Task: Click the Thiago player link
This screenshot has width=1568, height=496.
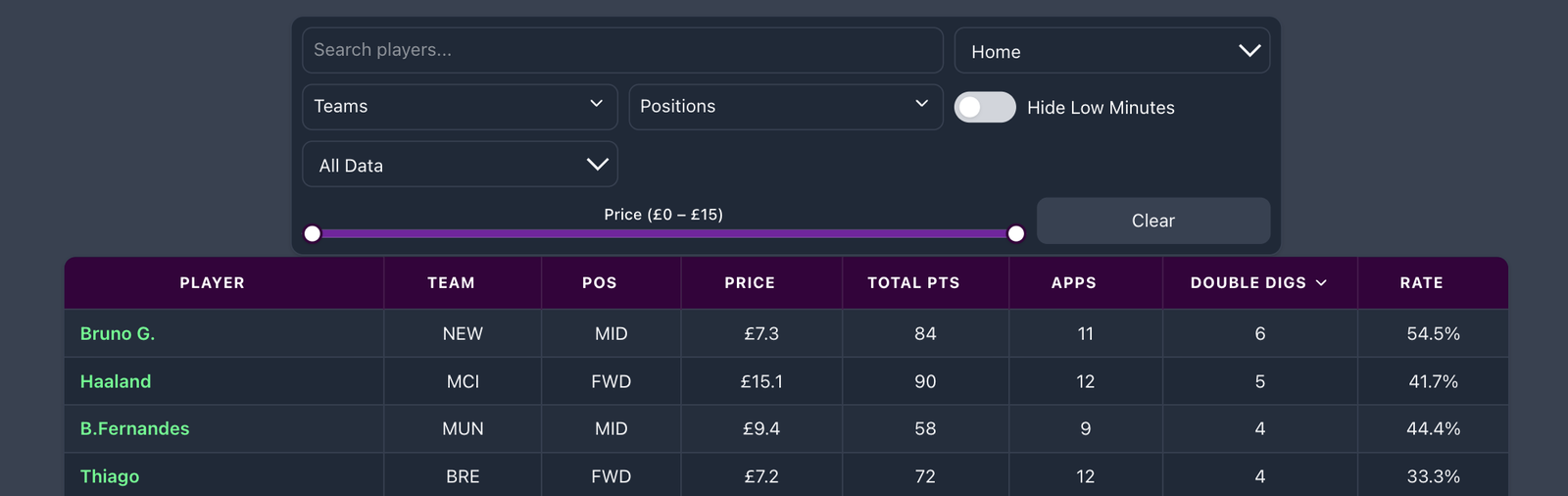Action: point(110,476)
